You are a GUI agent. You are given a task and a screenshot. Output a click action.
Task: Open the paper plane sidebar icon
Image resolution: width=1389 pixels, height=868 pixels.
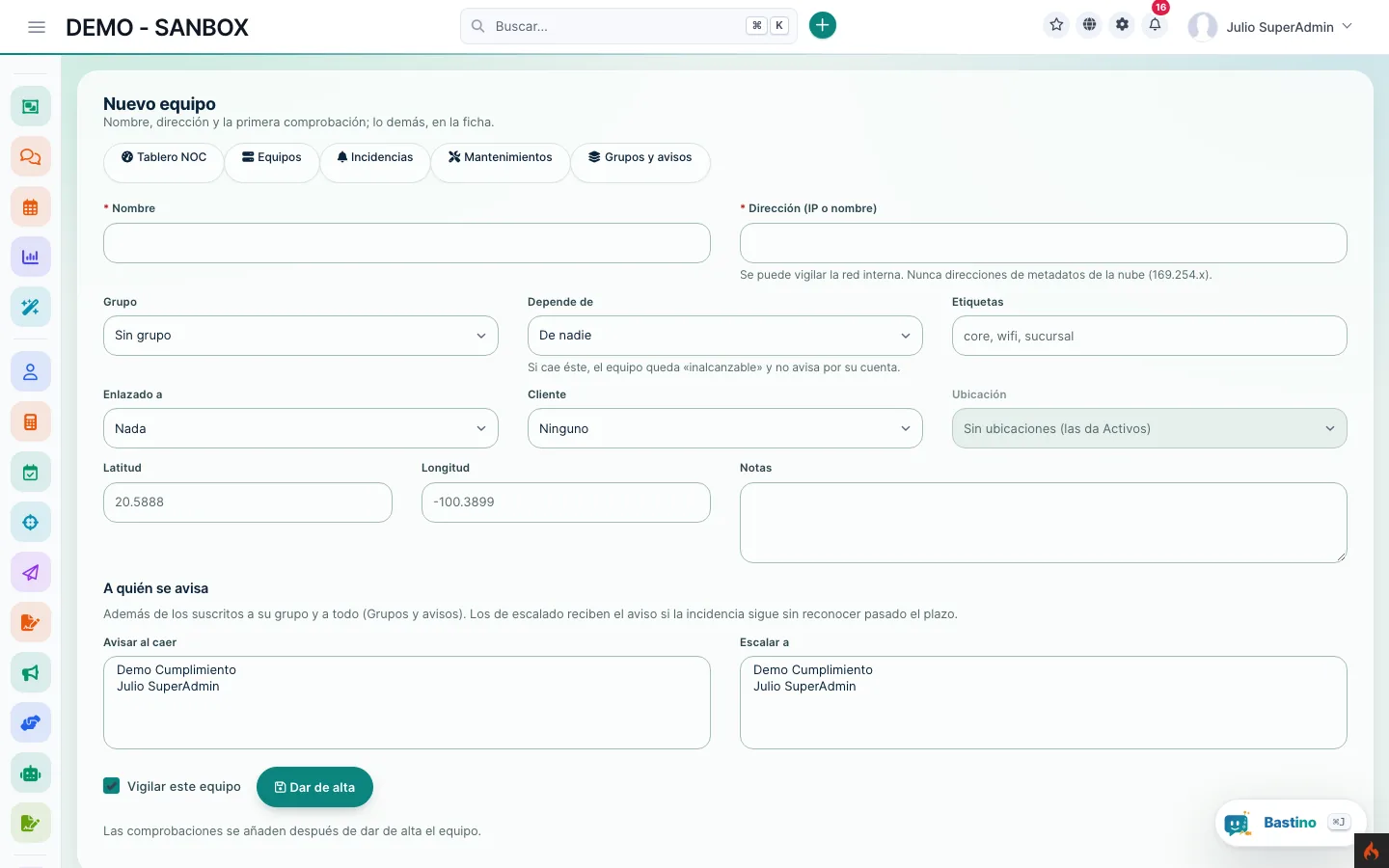coord(31,572)
